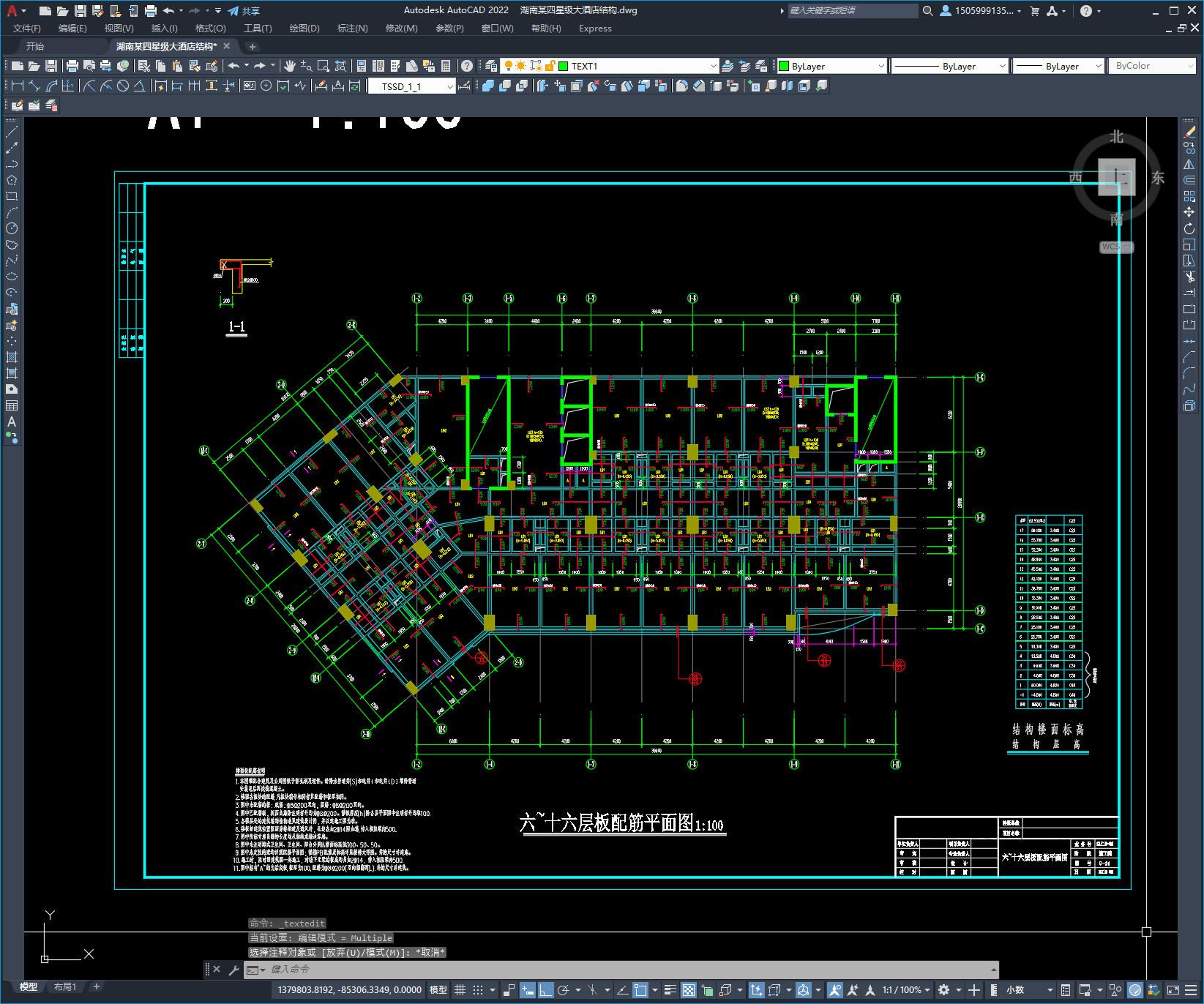Viewport: 1204px width, 1004px height.
Task: Toggle hardware acceleration circle icon
Action: coord(1135,990)
